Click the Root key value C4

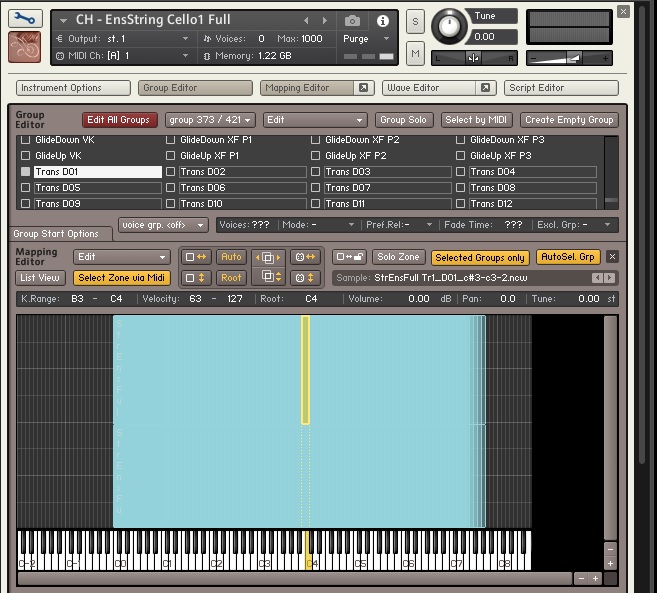[x=311, y=299]
